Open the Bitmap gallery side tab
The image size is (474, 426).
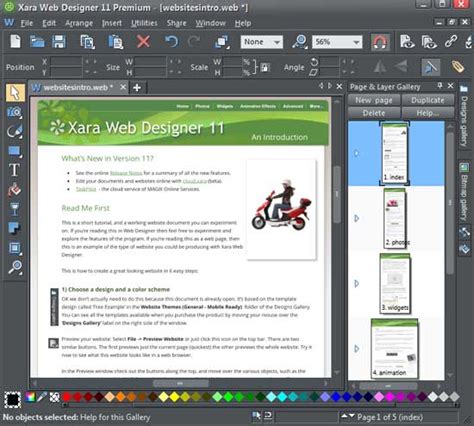point(464,191)
